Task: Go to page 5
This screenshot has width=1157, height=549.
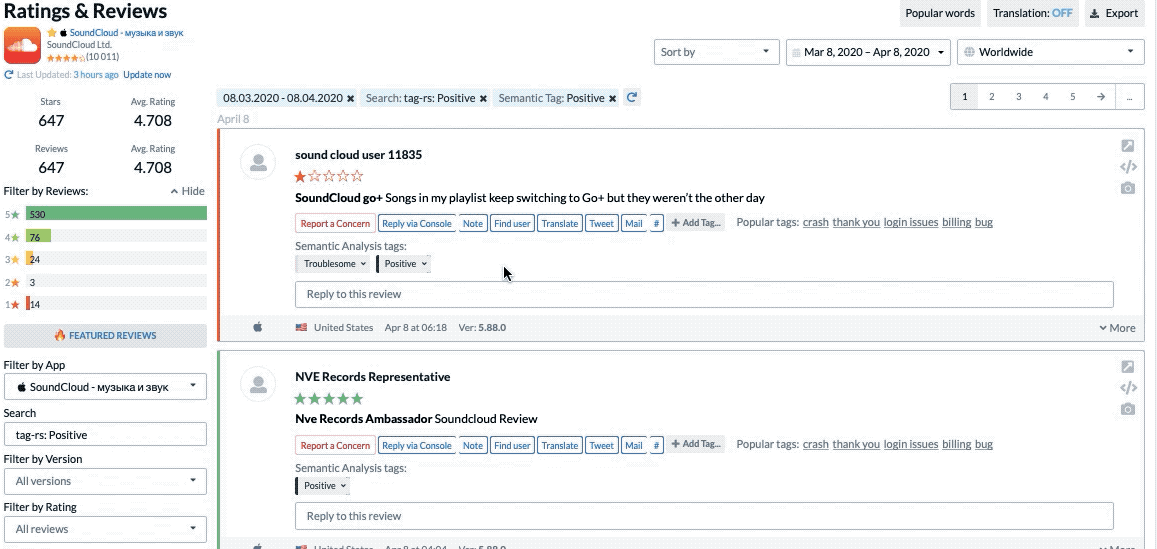Action: click(1073, 97)
